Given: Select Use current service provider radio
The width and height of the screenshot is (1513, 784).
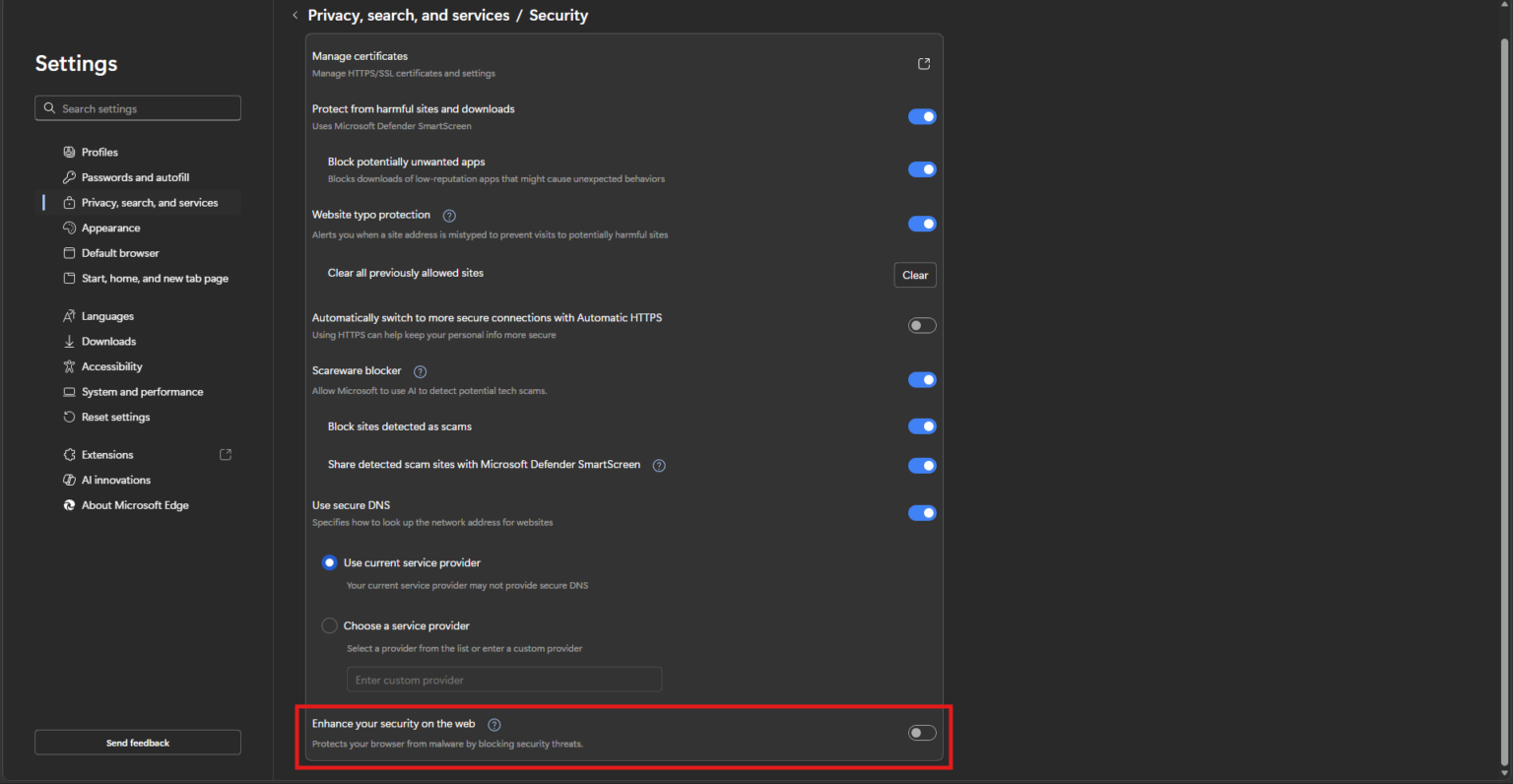Looking at the screenshot, I should (329, 562).
